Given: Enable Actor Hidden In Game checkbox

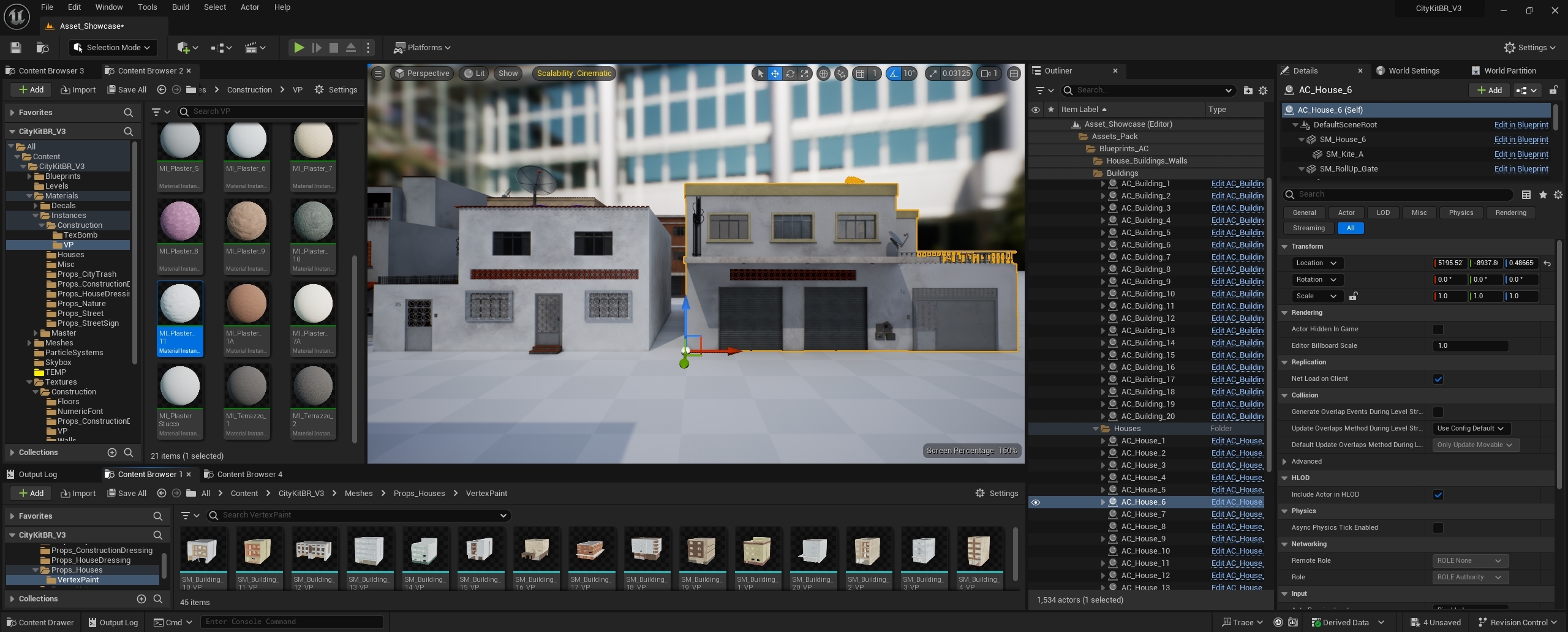Looking at the screenshot, I should [x=1438, y=329].
